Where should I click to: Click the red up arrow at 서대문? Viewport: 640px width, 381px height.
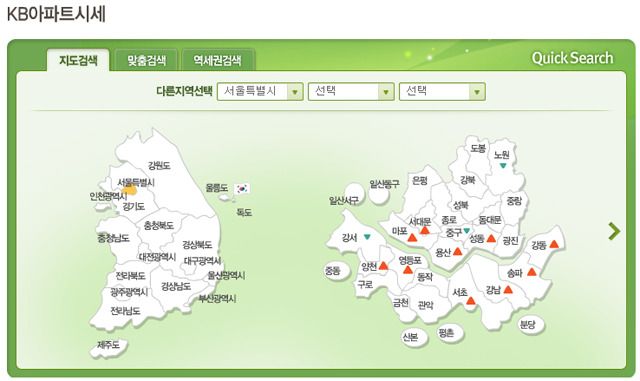425,231
